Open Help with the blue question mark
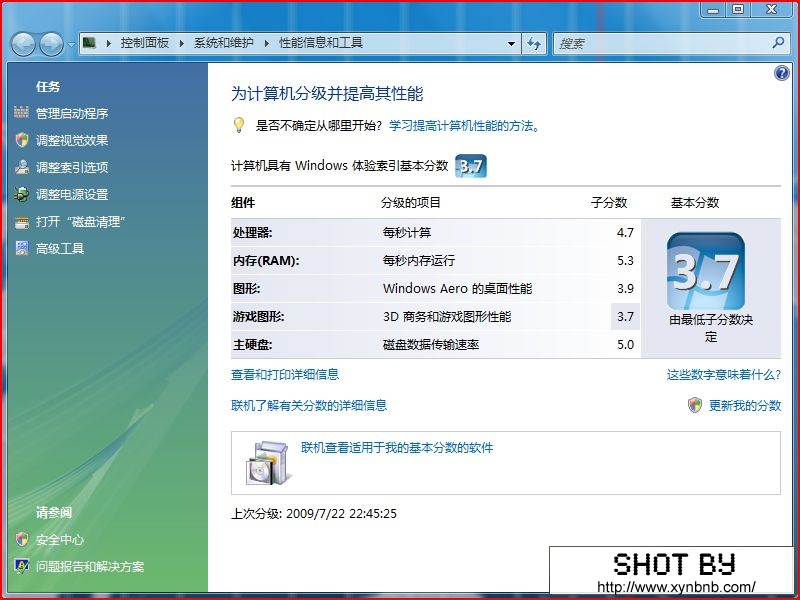800x600 pixels. tap(781, 73)
